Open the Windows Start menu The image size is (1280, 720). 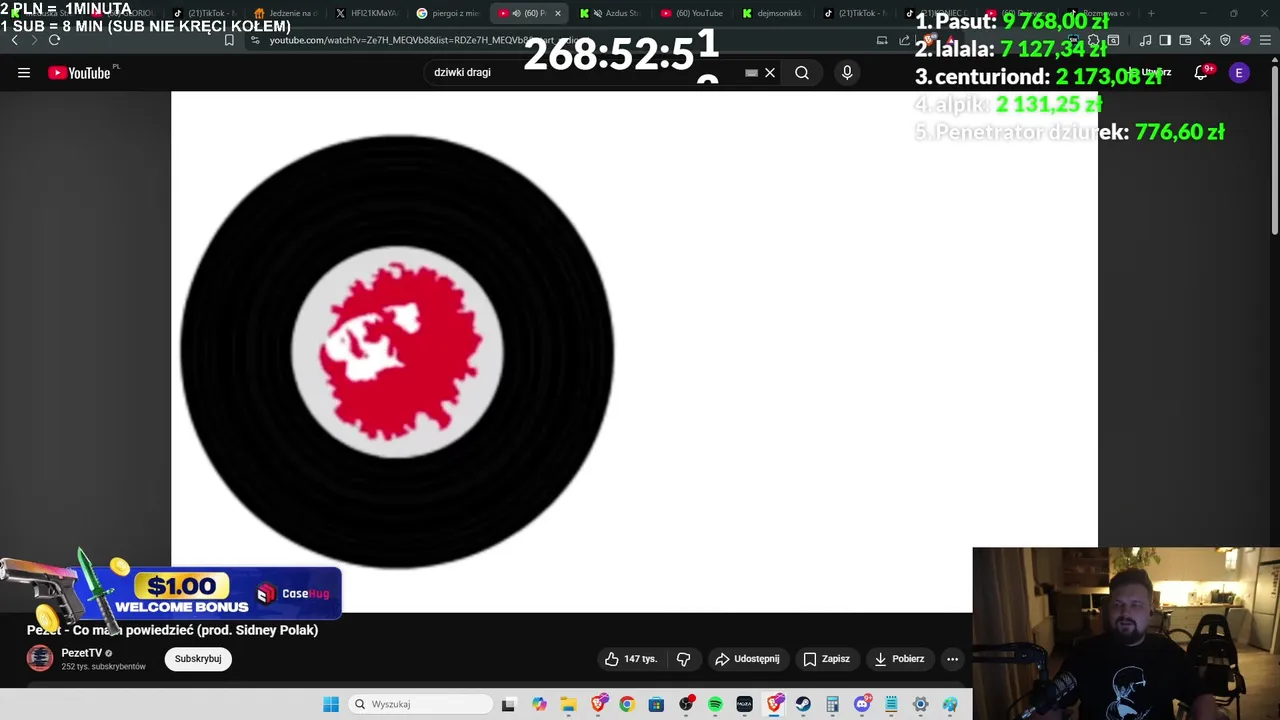tap(331, 704)
